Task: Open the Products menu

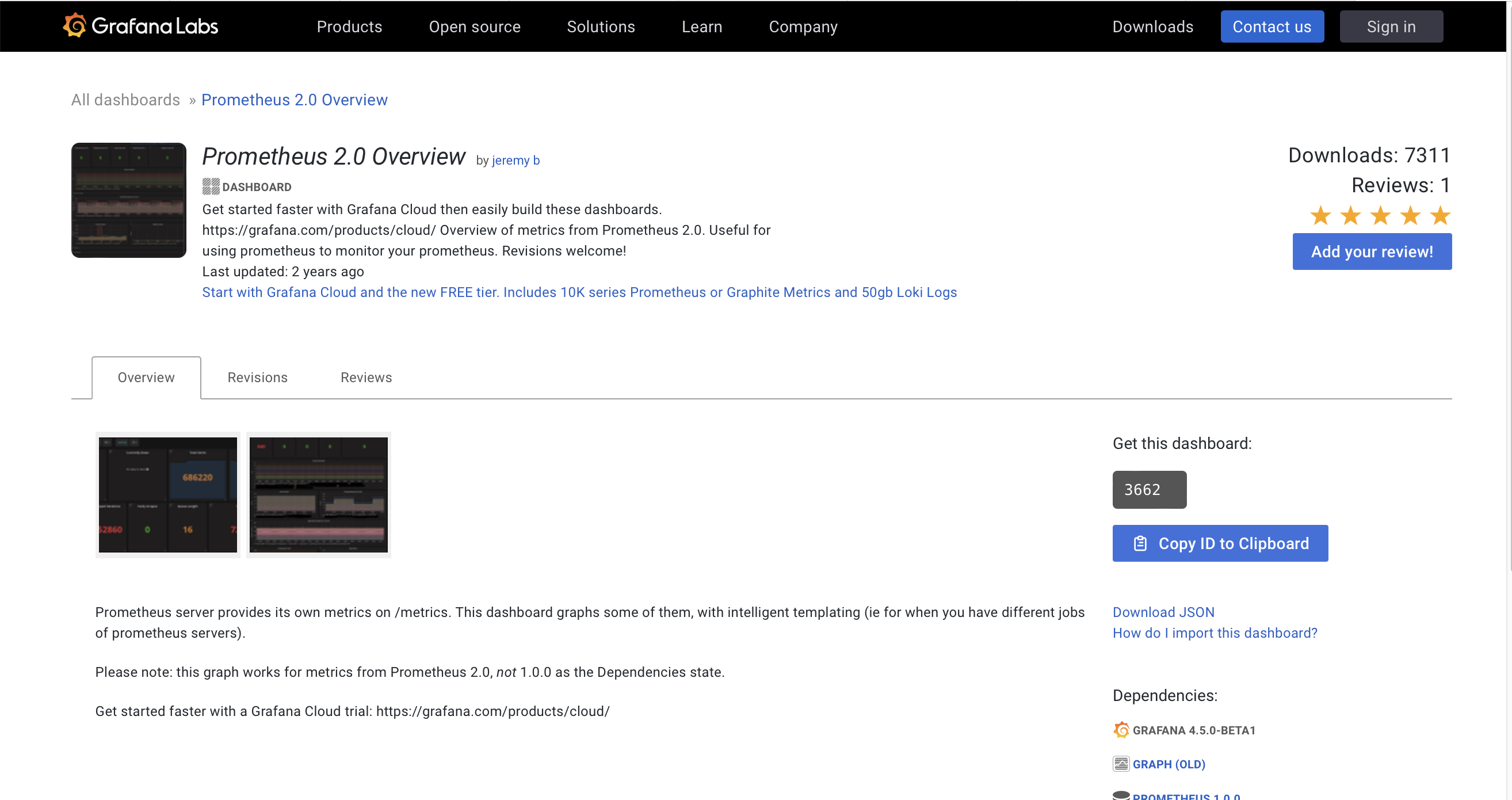Action: click(349, 26)
